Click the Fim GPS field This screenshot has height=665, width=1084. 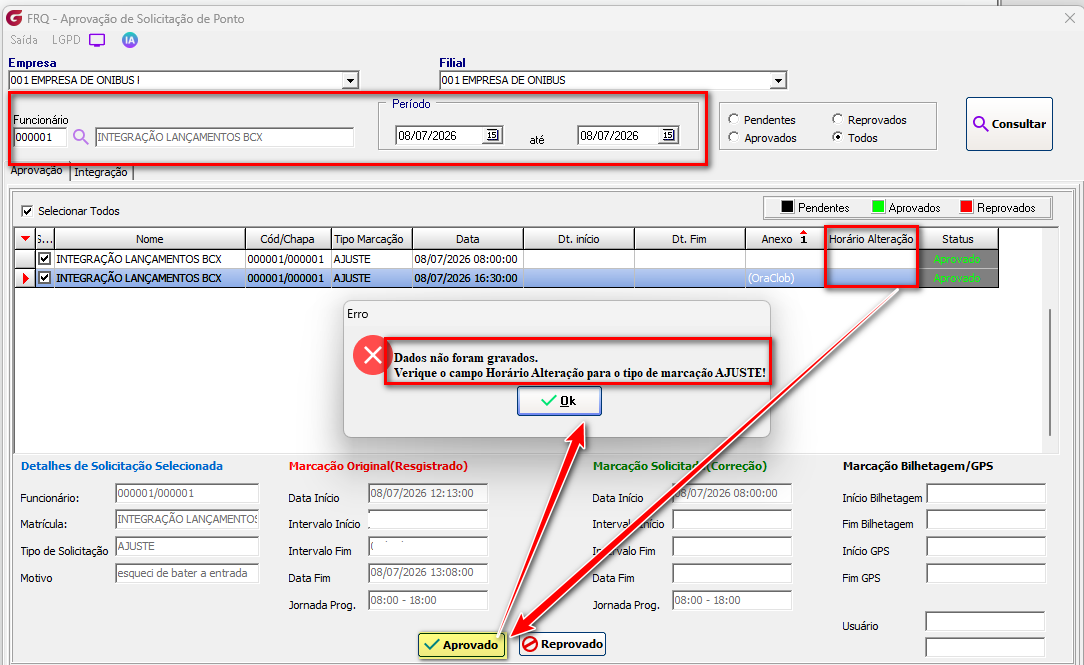pos(986,574)
